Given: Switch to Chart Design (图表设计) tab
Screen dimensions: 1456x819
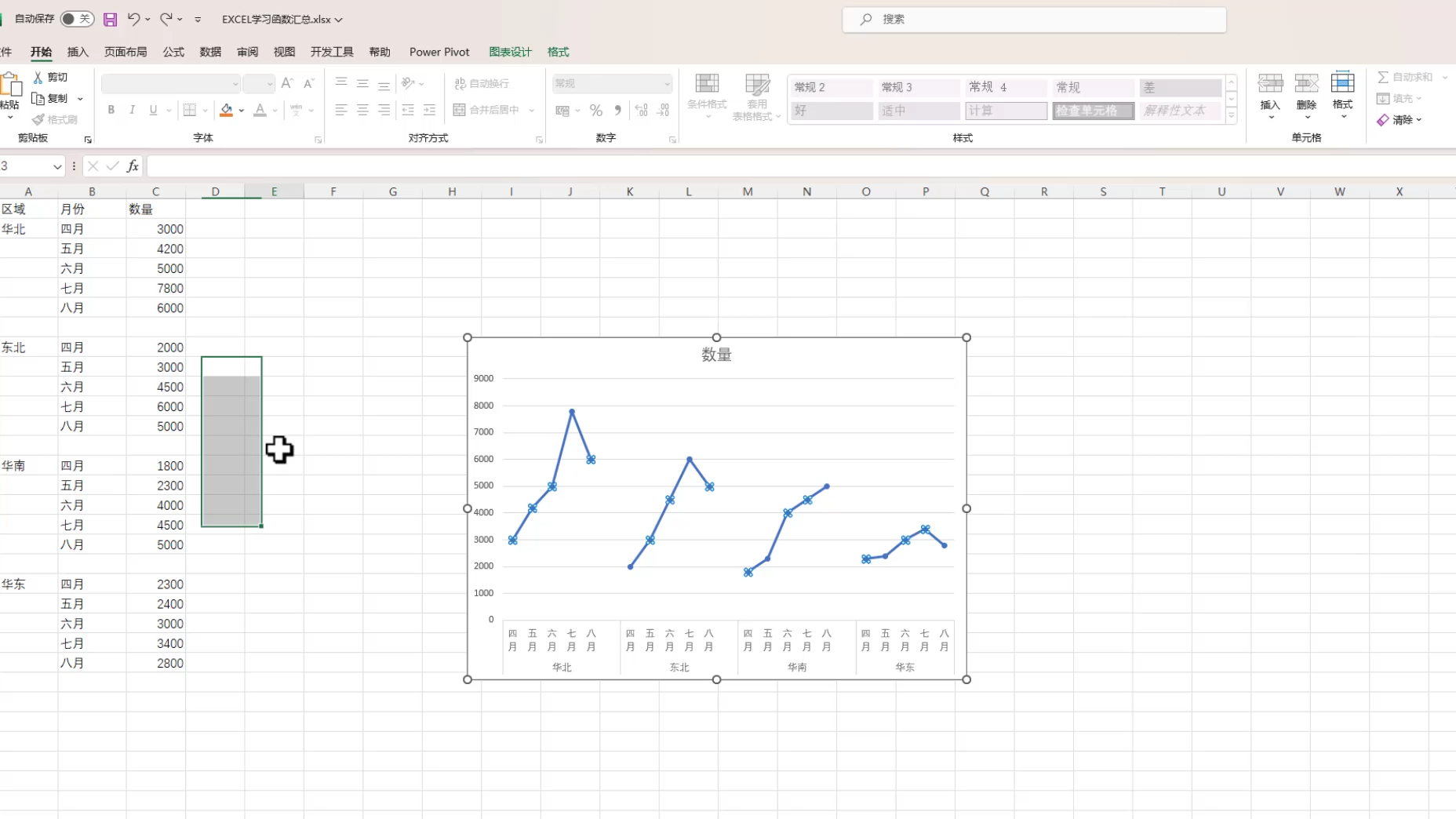Looking at the screenshot, I should tap(510, 52).
